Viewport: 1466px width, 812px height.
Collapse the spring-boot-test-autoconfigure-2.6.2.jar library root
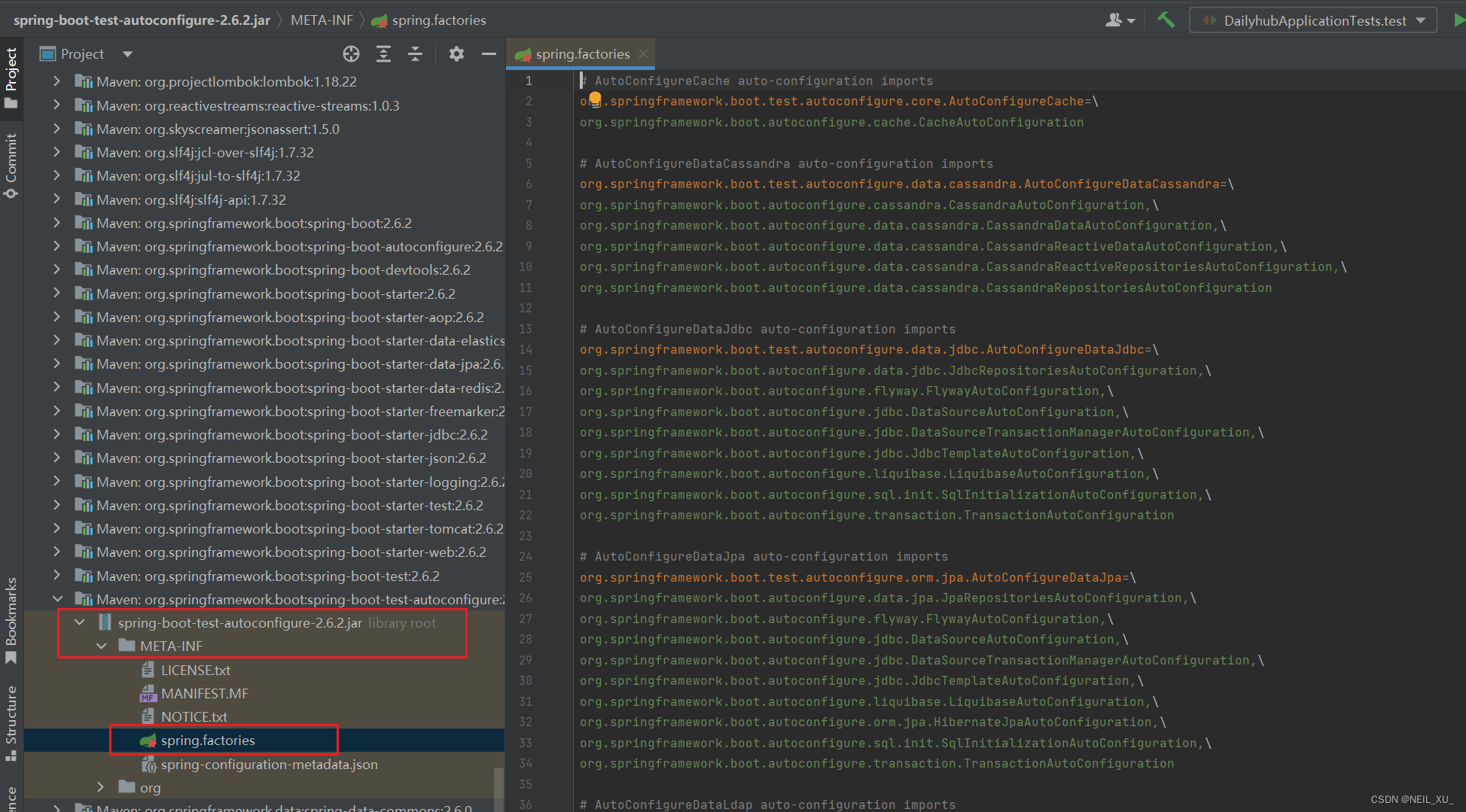pyautogui.click(x=79, y=622)
